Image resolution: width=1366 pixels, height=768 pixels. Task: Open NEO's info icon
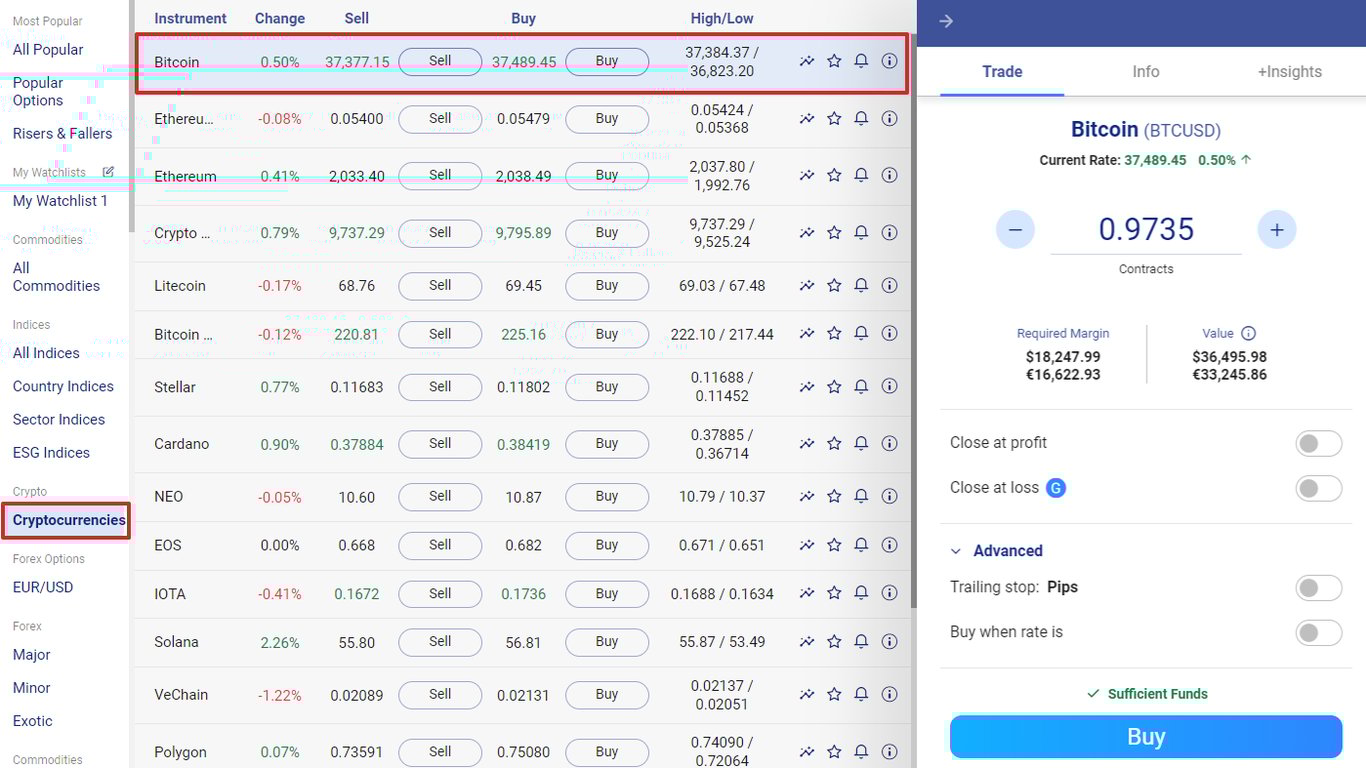click(x=889, y=496)
